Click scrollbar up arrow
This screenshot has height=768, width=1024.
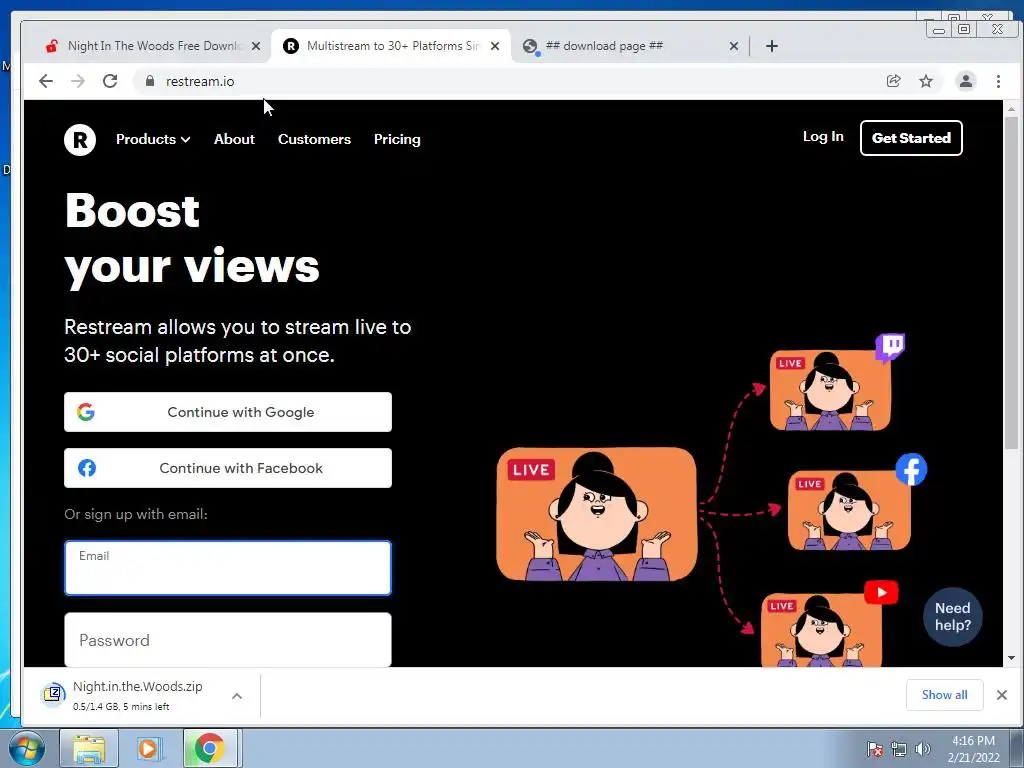(1011, 109)
